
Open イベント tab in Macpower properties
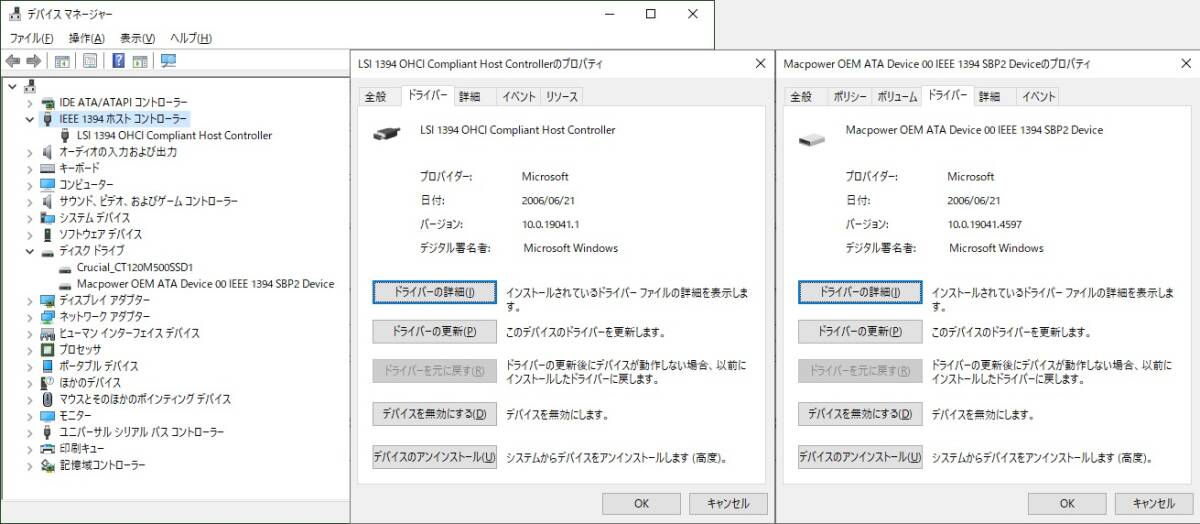tap(1038, 97)
